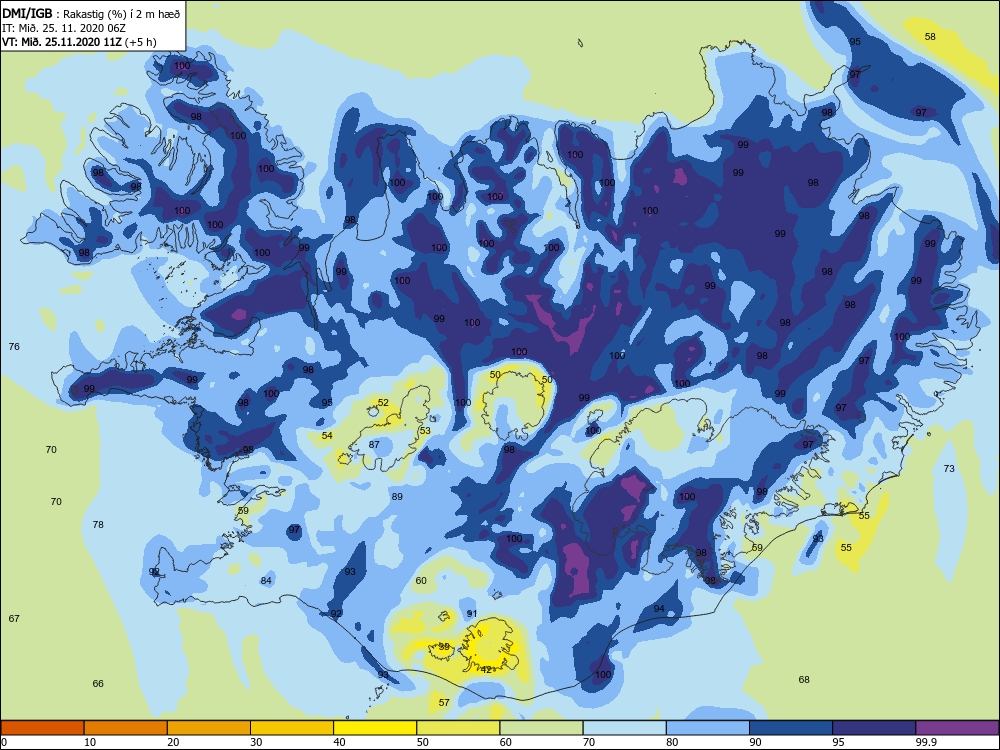
Task: Select the 90–95 dark blue legend swatch
Action: coord(791,728)
